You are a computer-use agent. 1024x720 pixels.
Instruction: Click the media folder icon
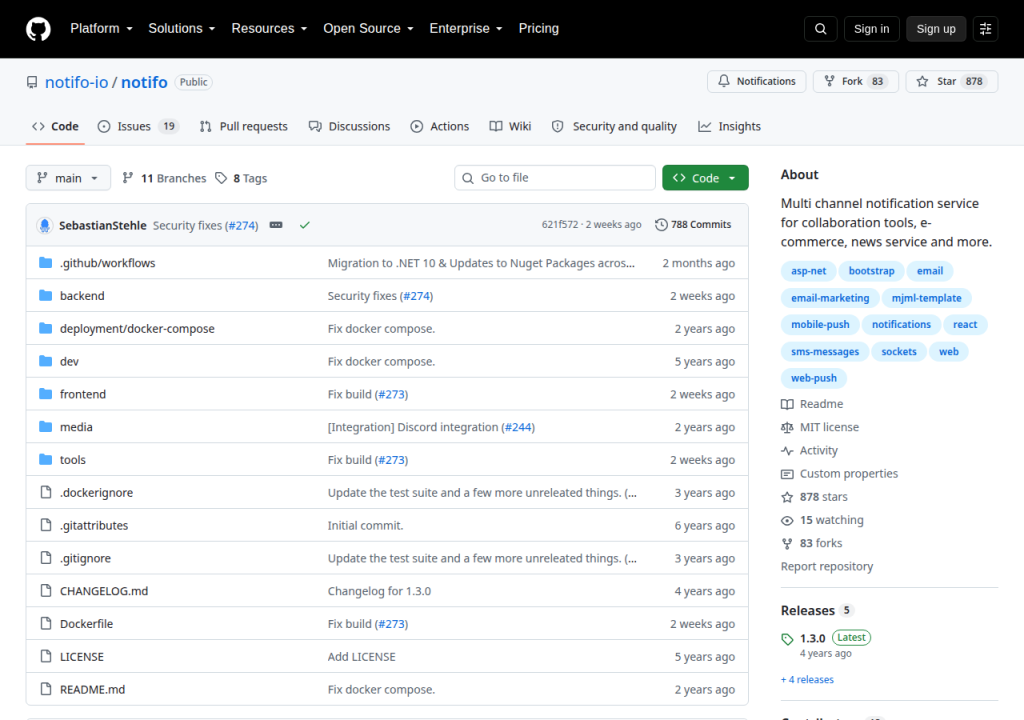(x=45, y=427)
